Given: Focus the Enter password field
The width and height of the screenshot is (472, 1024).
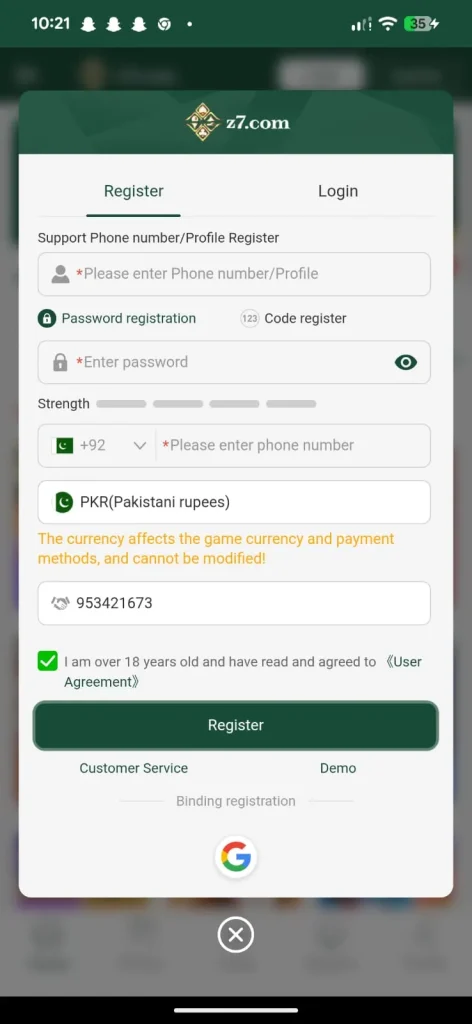Looking at the screenshot, I should [234, 362].
